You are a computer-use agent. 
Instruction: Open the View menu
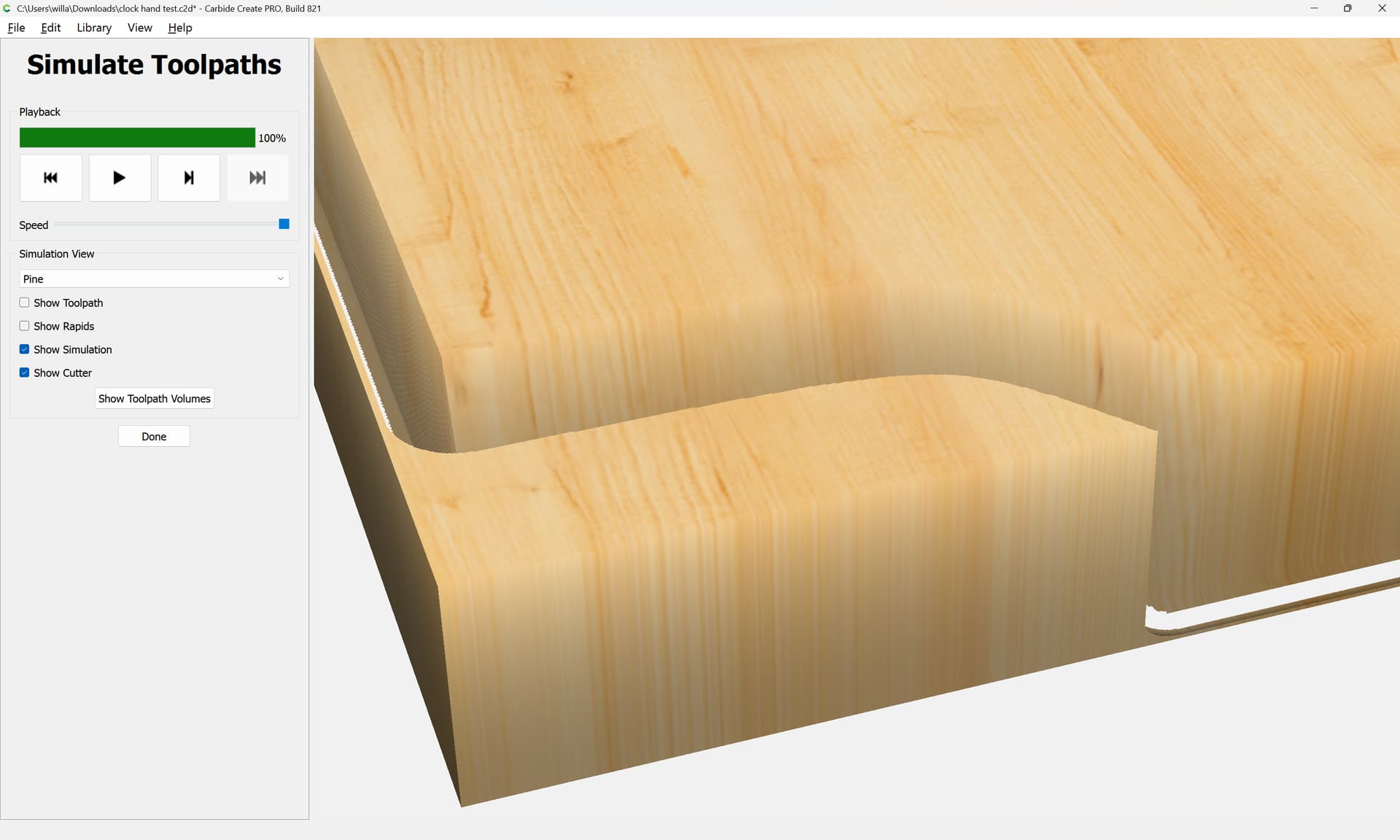[x=139, y=28]
